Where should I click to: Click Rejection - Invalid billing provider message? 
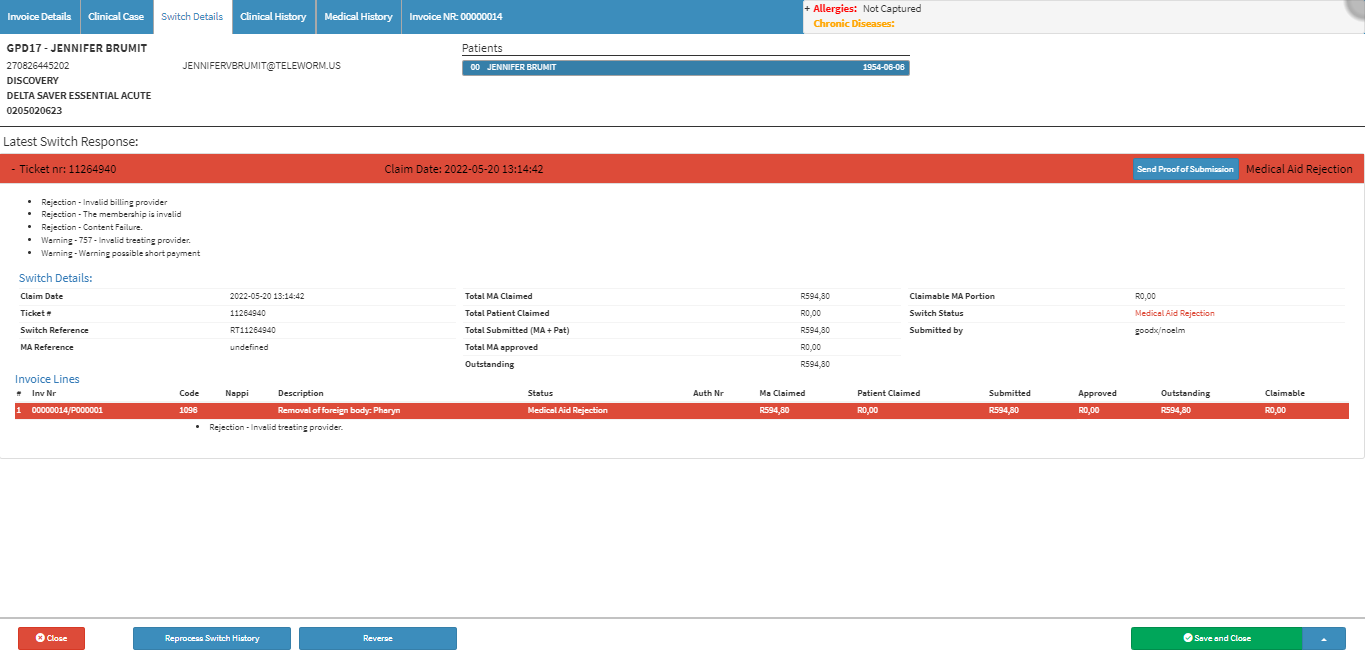click(x=104, y=202)
